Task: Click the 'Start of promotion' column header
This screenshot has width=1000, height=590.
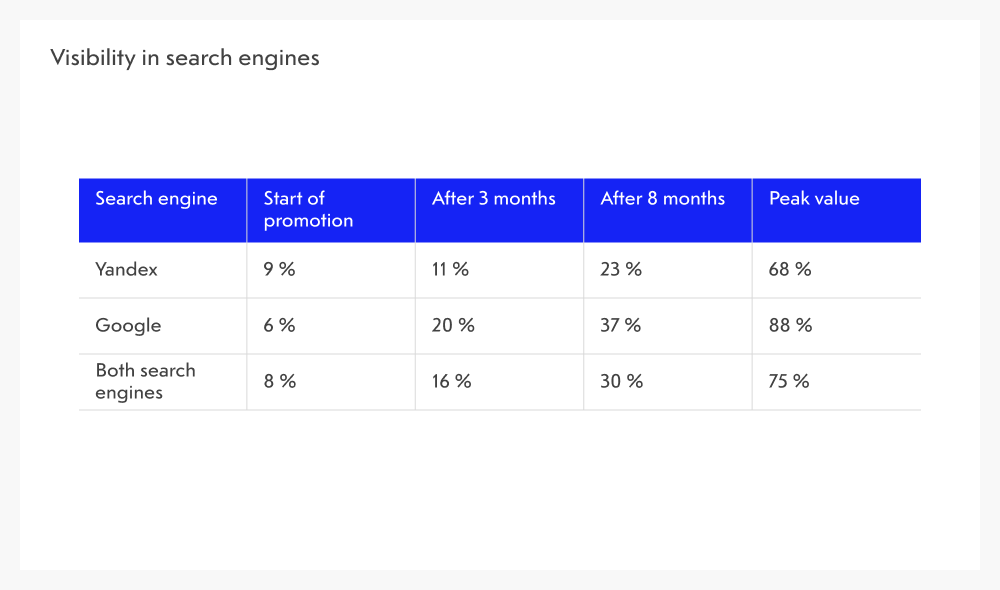Action: pyautogui.click(x=308, y=210)
